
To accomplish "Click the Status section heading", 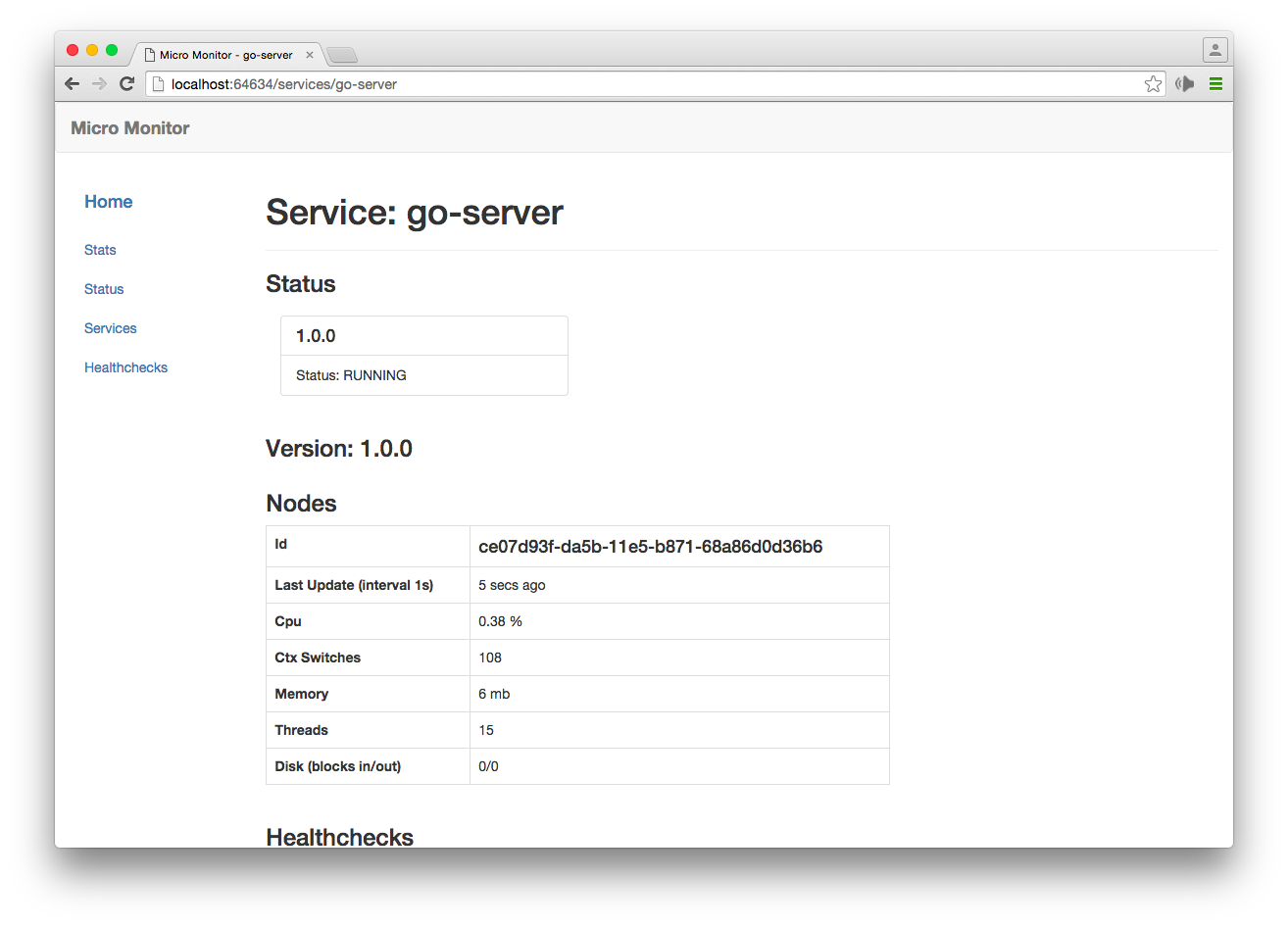I will [301, 284].
